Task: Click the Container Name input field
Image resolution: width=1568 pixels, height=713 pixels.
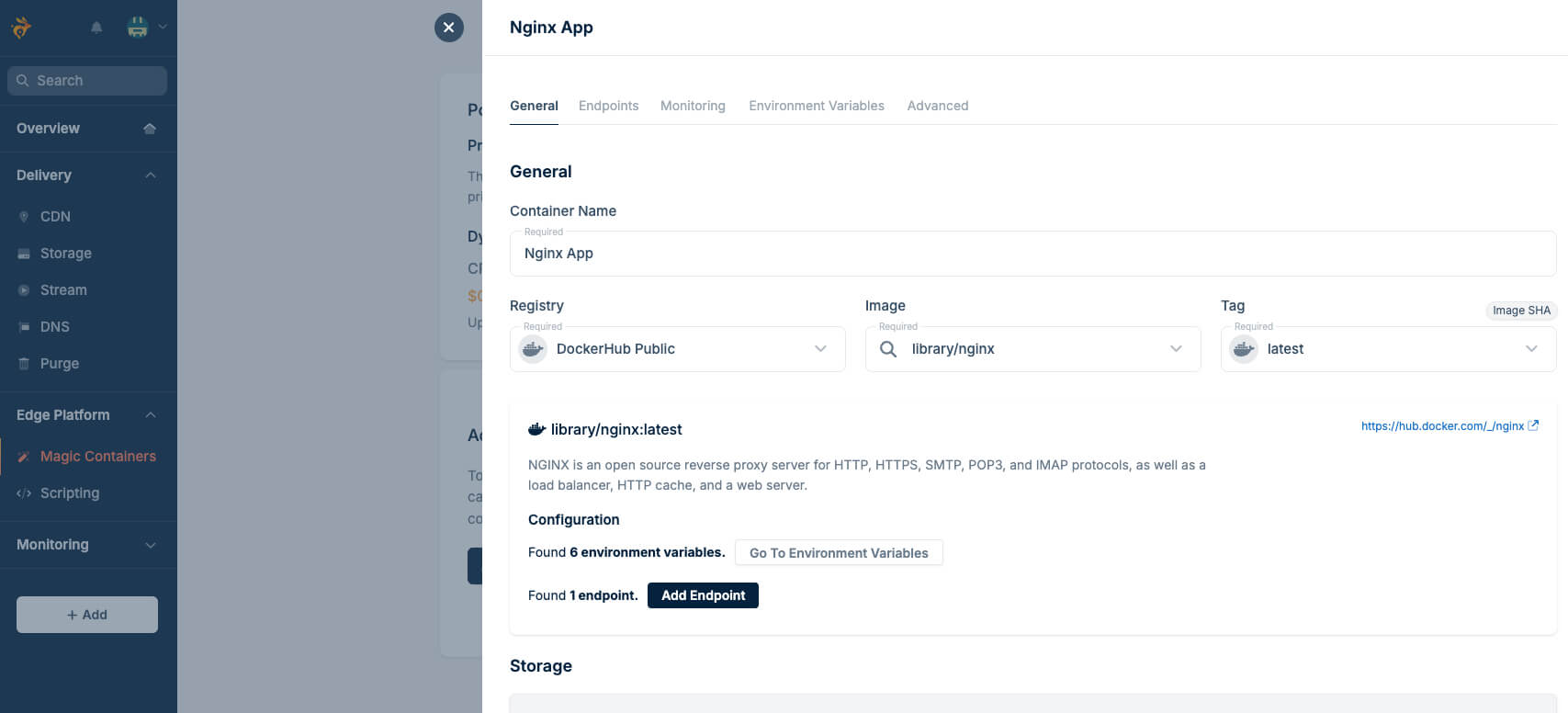Action: 1032,254
